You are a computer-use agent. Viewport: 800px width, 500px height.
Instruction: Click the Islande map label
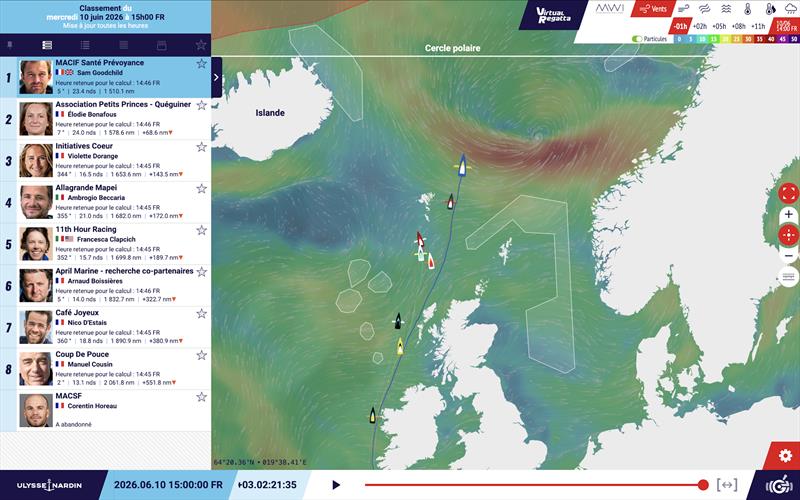pos(270,113)
